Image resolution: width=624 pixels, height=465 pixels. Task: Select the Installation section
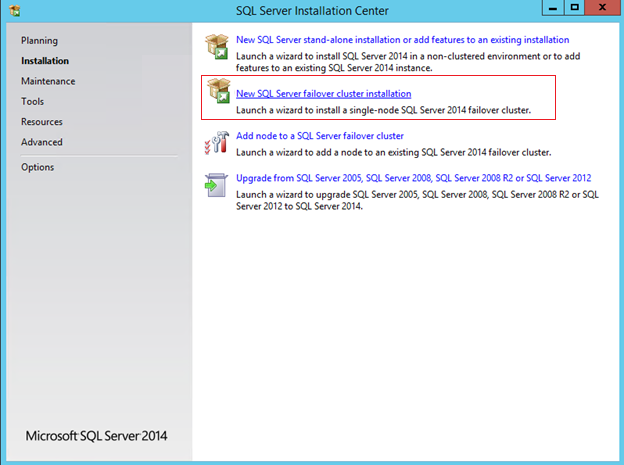pos(45,61)
